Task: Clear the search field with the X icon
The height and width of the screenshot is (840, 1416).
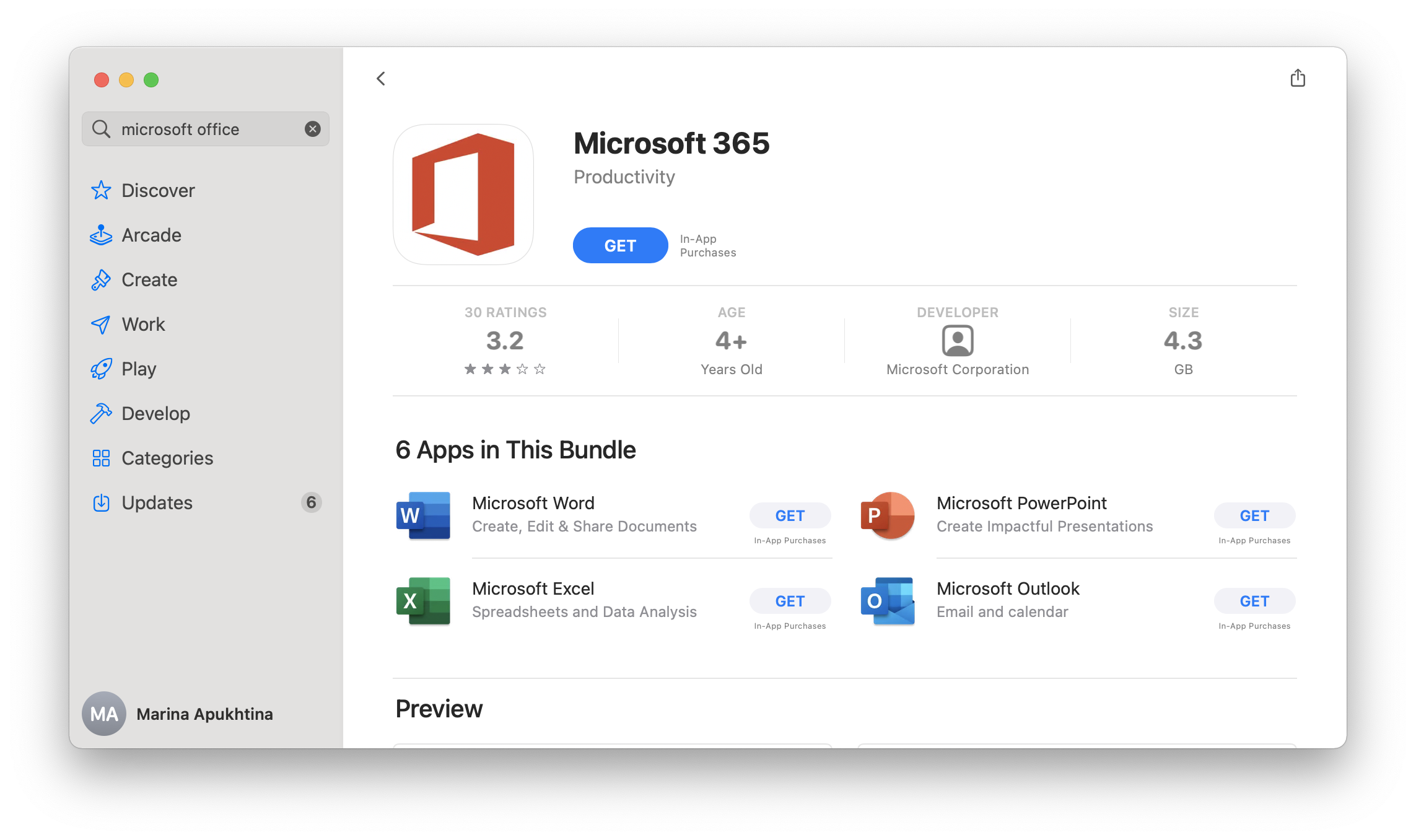Action: click(x=313, y=129)
